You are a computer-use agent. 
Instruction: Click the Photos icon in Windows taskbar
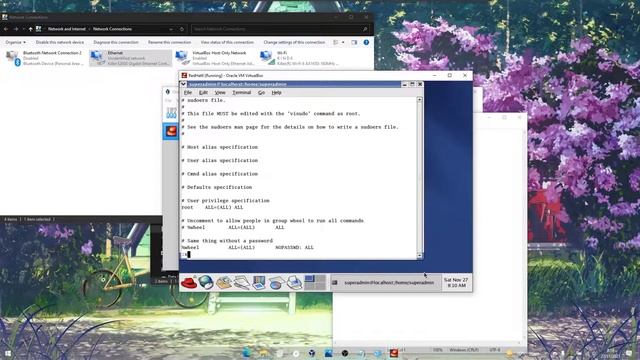pos(329,353)
